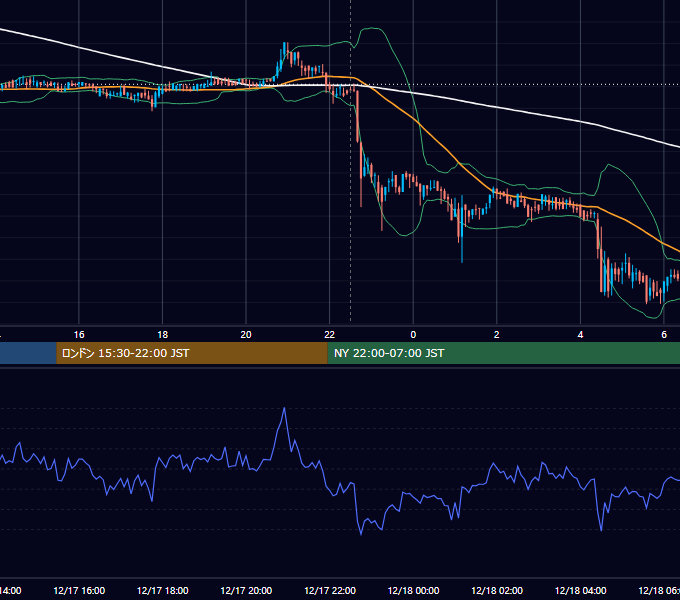The image size is (680, 600).
Task: Click the 12/18 00:00 date label
Action: [x=413, y=591]
